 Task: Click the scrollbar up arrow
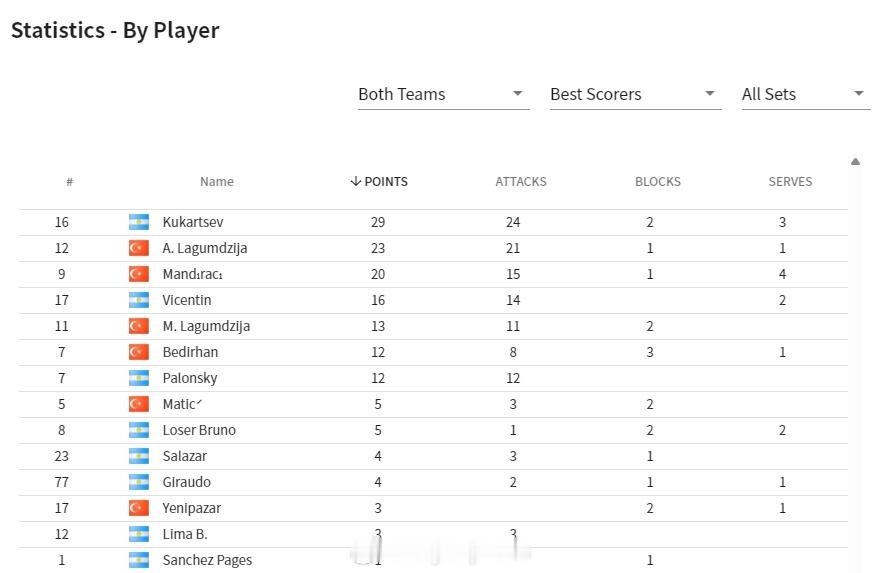tap(855, 162)
